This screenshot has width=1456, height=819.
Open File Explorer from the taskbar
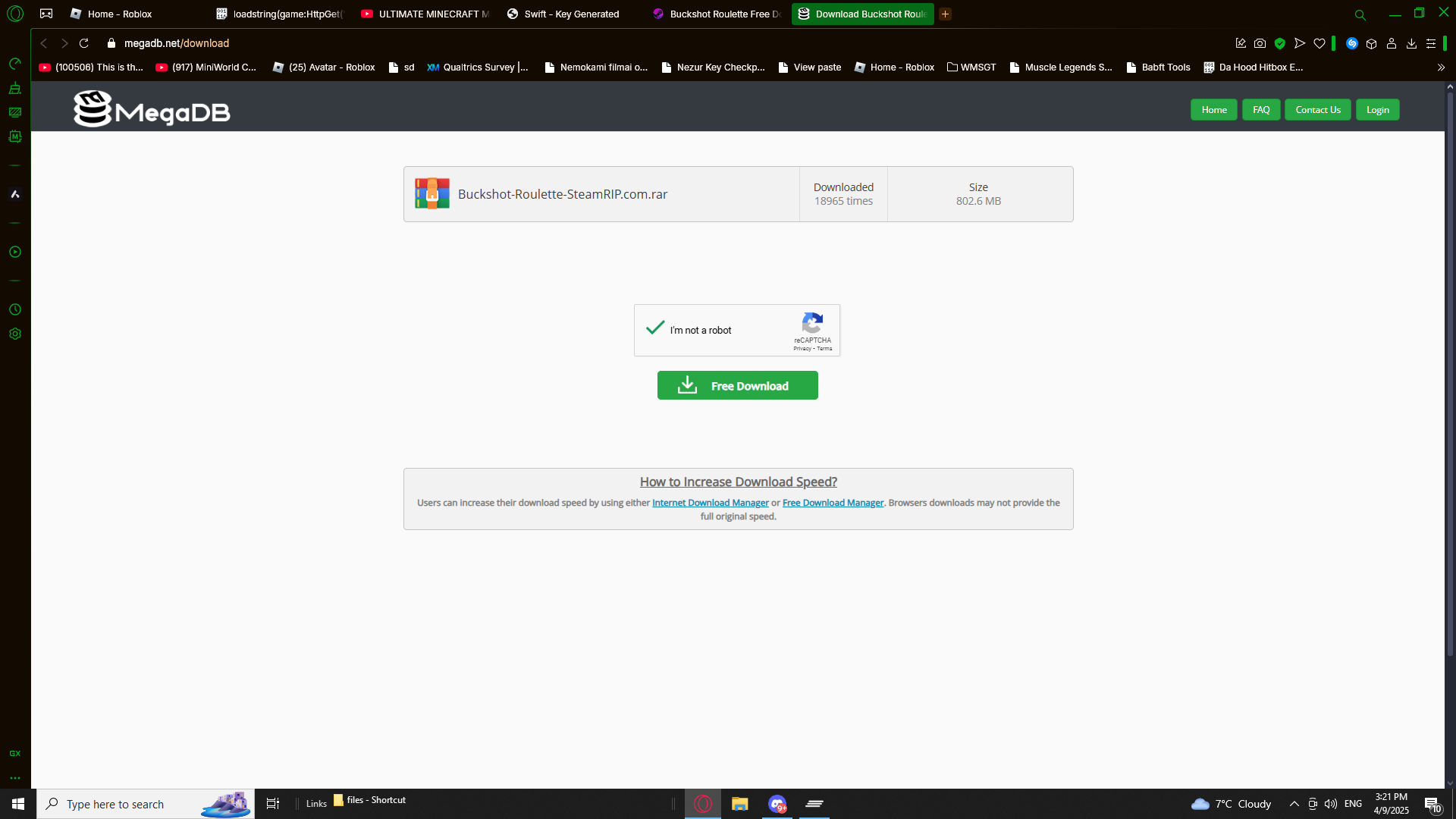point(740,804)
